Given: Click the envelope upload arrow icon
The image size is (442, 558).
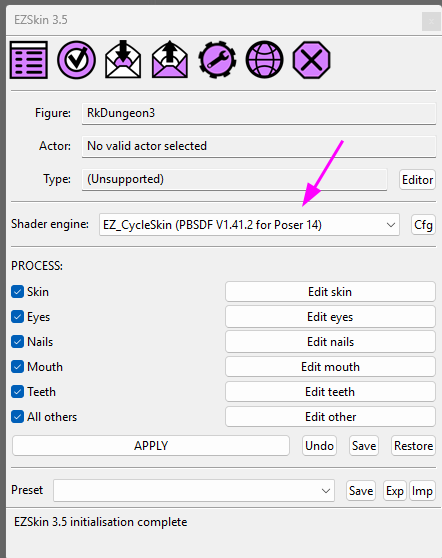Looking at the screenshot, I should [x=170, y=59].
